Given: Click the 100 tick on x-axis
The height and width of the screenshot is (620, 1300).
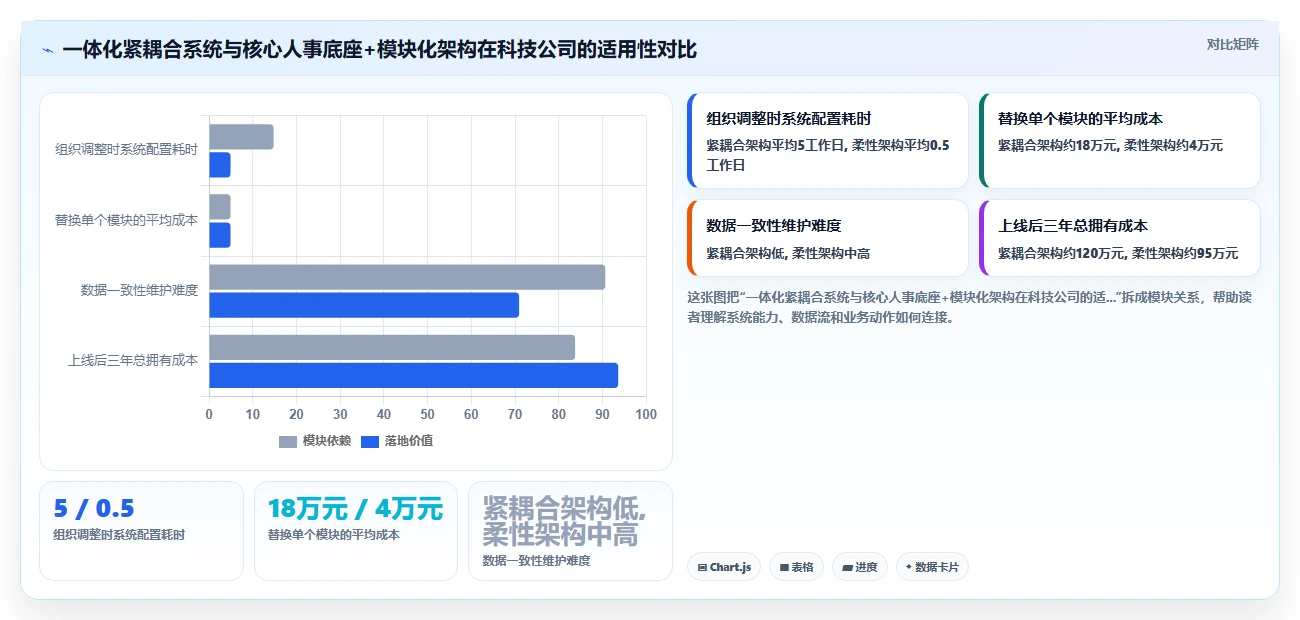Looking at the screenshot, I should 646,414.
